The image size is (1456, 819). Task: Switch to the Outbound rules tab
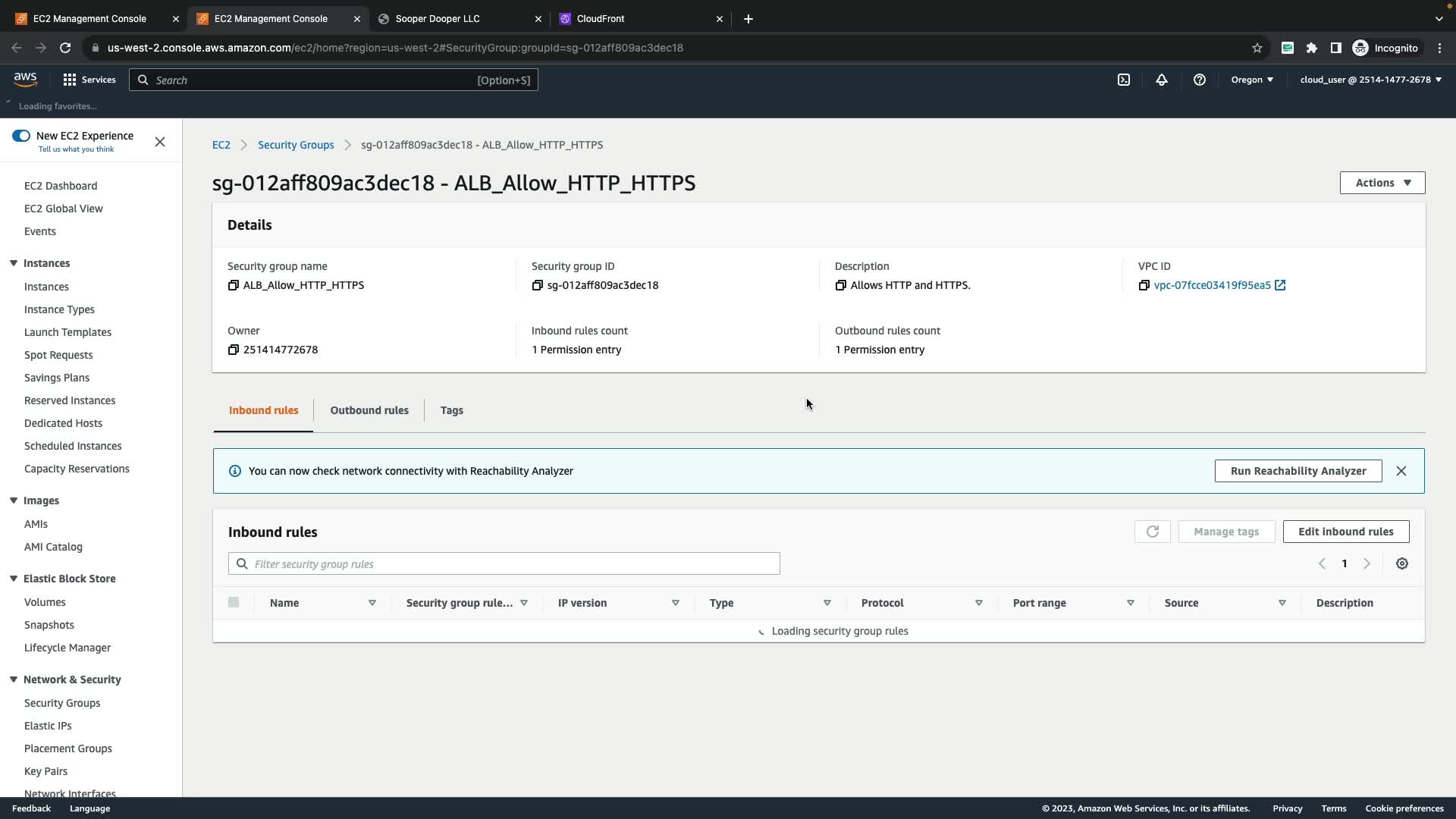pyautogui.click(x=369, y=410)
